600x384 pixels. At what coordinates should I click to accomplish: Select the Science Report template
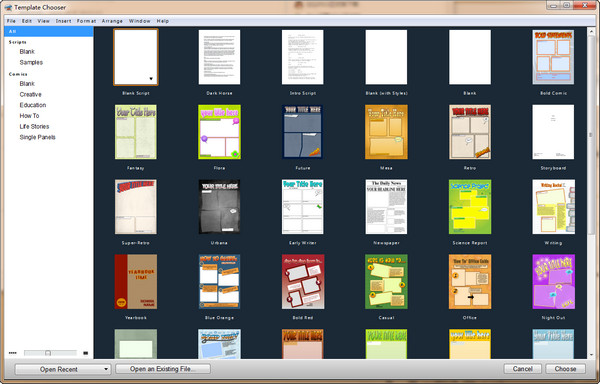click(470, 207)
